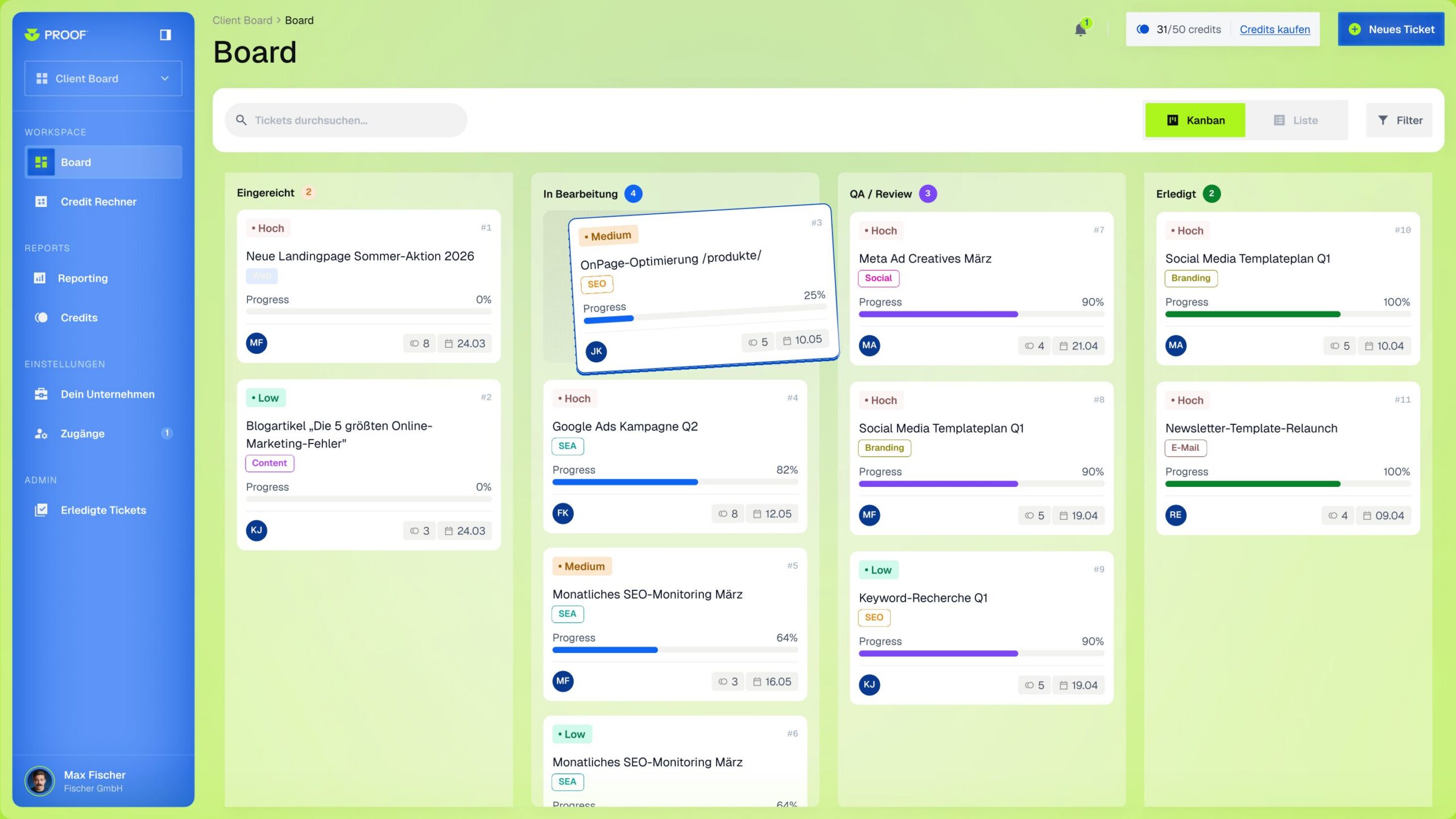Image resolution: width=1456 pixels, height=819 pixels.
Task: Click the FK avatar on Google Ads Kampagne Q2
Action: (x=562, y=513)
